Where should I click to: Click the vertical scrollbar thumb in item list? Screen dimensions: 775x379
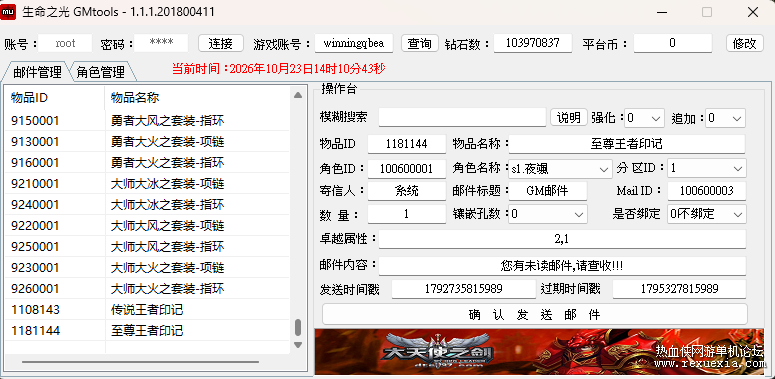tap(298, 327)
